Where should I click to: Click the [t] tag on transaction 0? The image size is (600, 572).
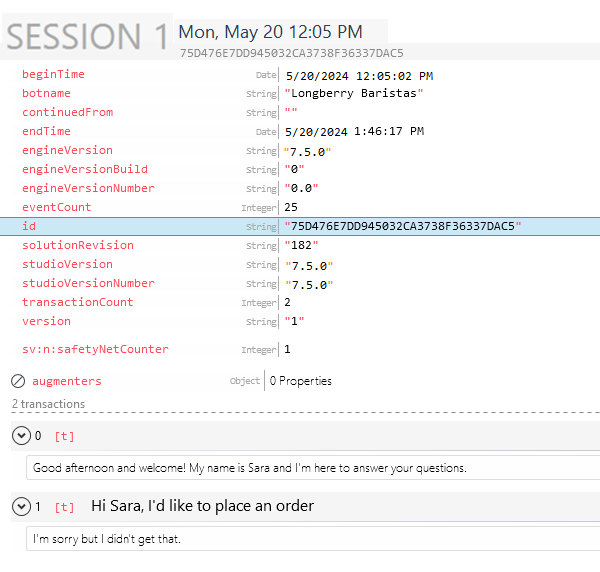(64, 436)
